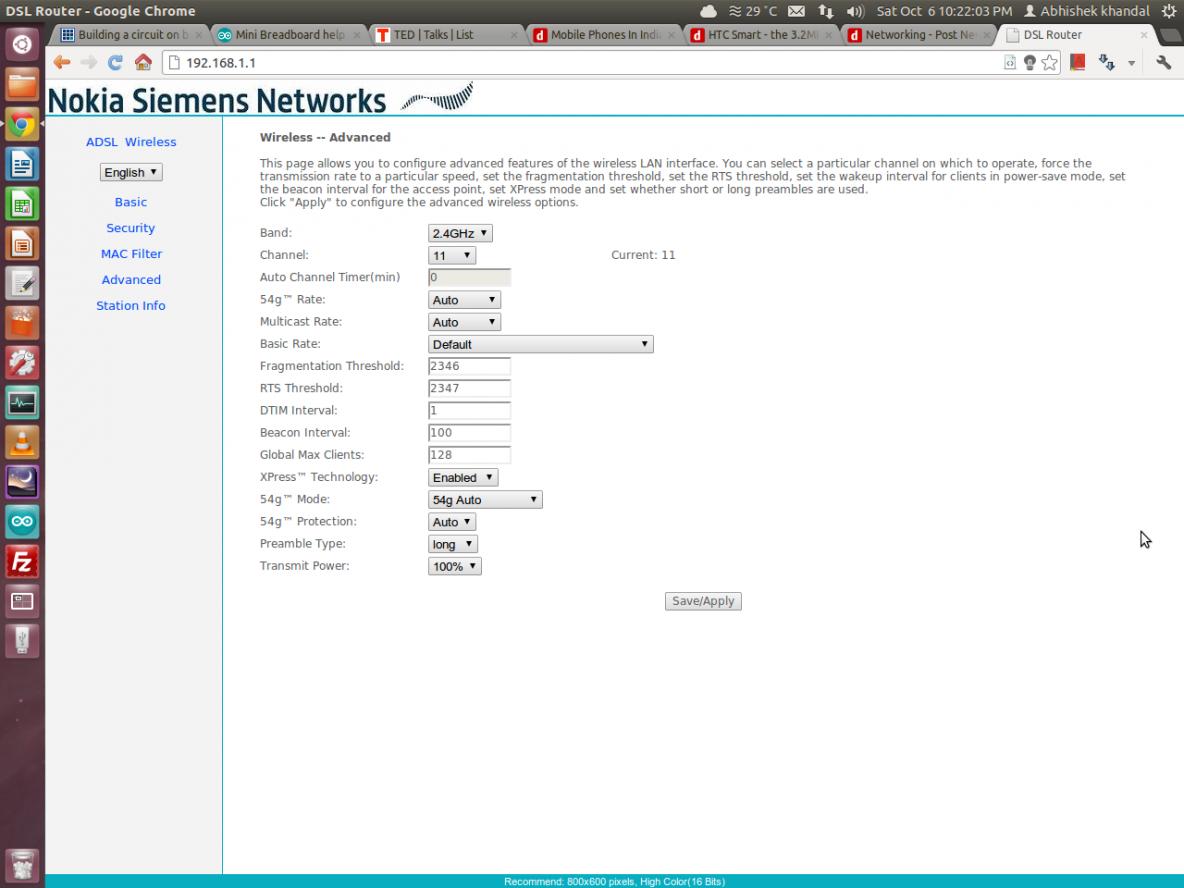Change XPress Technology Enabled dropdown
This screenshot has width=1184, height=888.
tap(463, 478)
